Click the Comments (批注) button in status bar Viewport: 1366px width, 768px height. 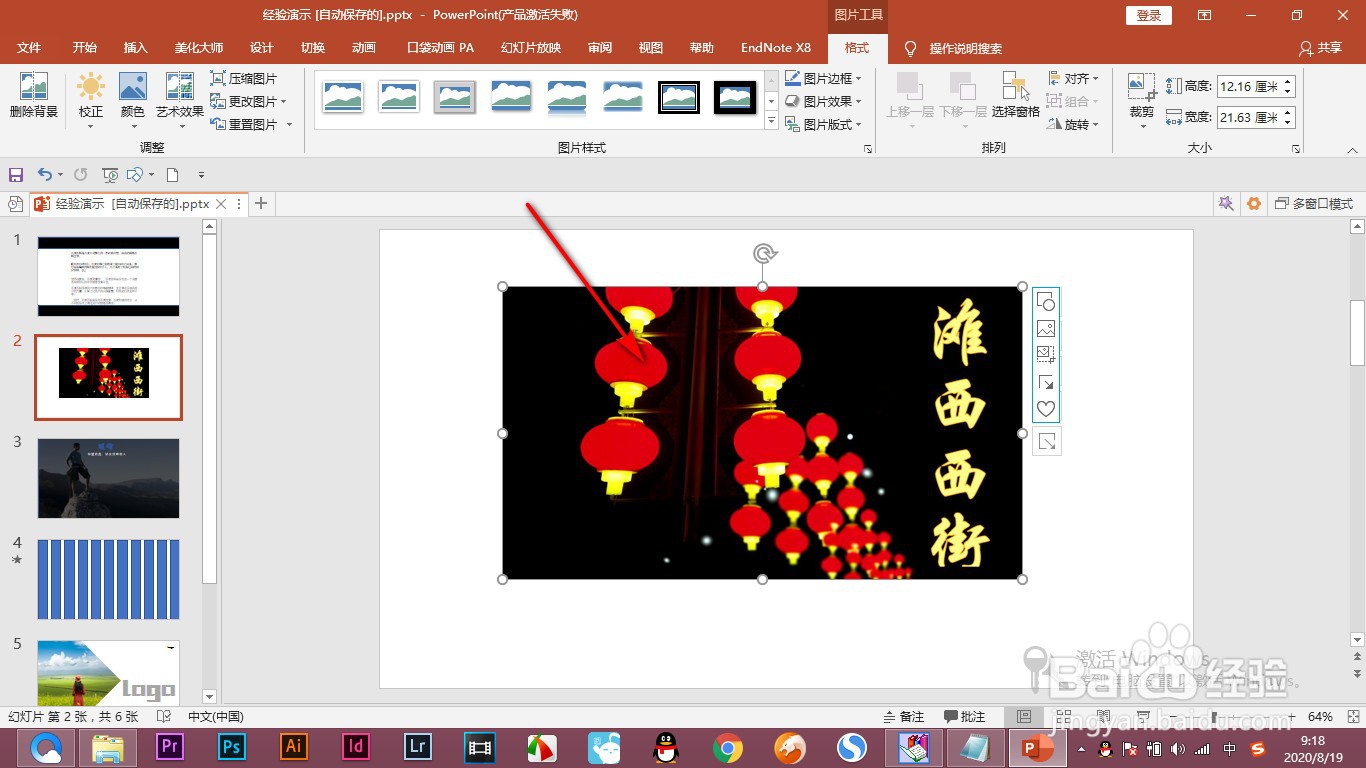pyautogui.click(x=965, y=717)
